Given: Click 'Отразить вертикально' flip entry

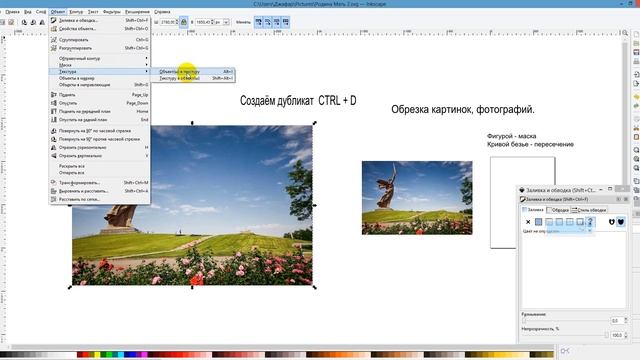Looking at the screenshot, I should [100, 156].
